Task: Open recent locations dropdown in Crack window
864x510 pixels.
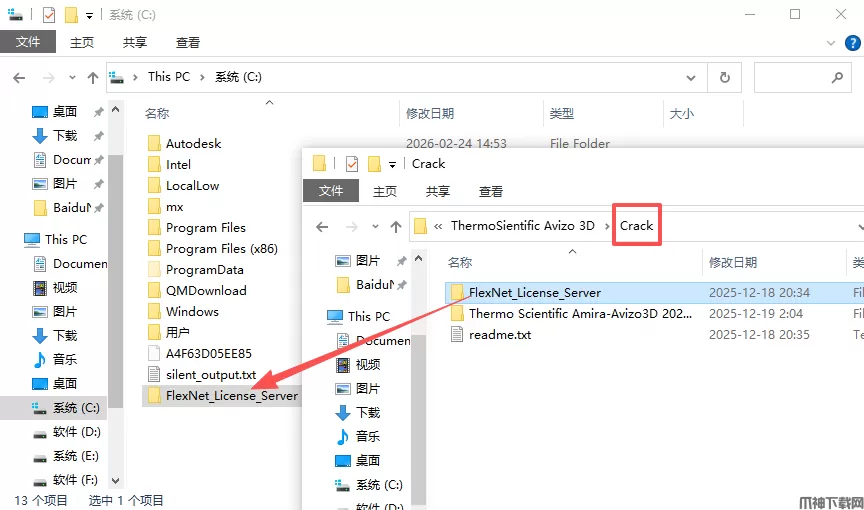Action: point(375,226)
